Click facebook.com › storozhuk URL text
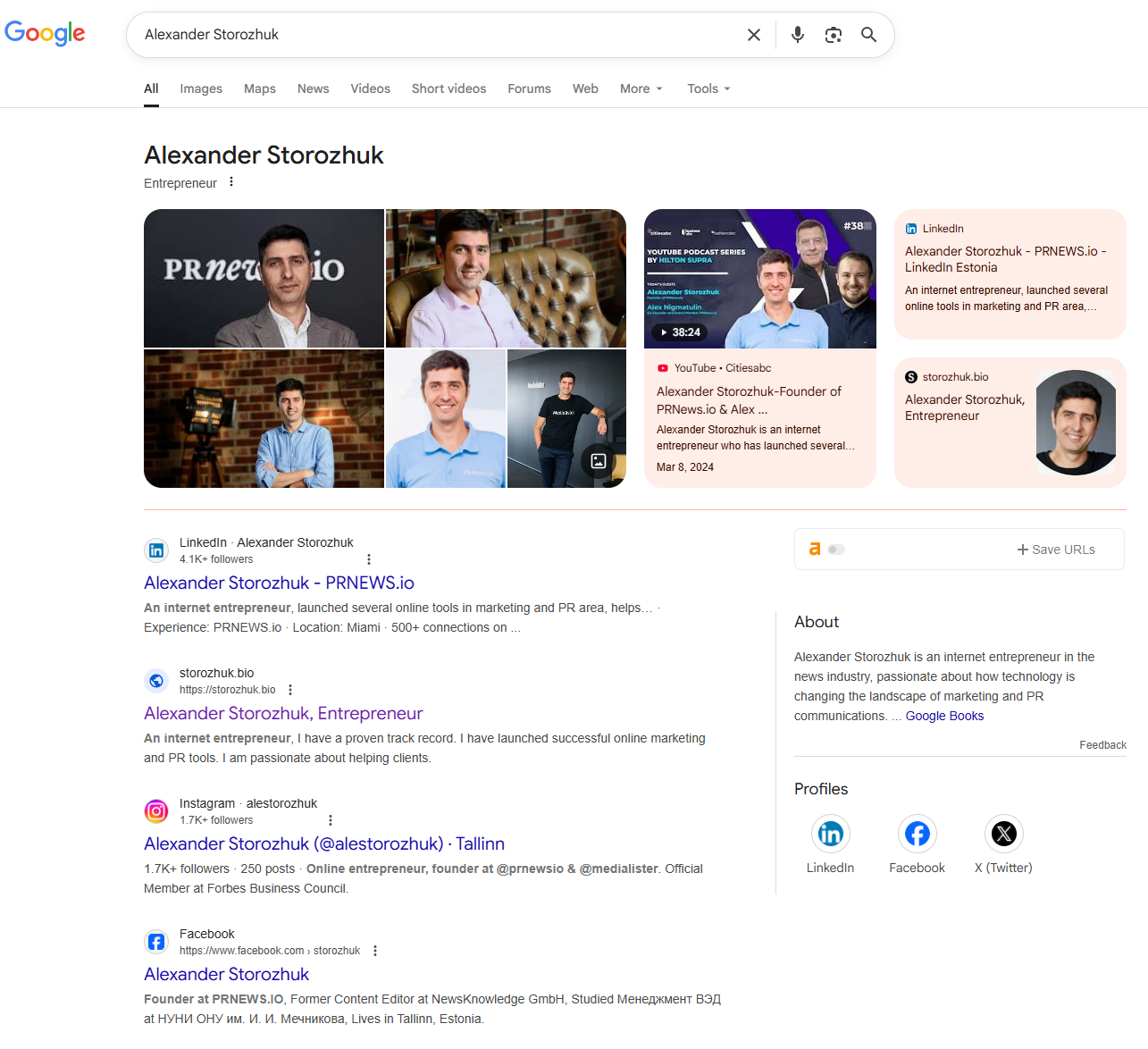The image size is (1148, 1049). tap(270, 951)
